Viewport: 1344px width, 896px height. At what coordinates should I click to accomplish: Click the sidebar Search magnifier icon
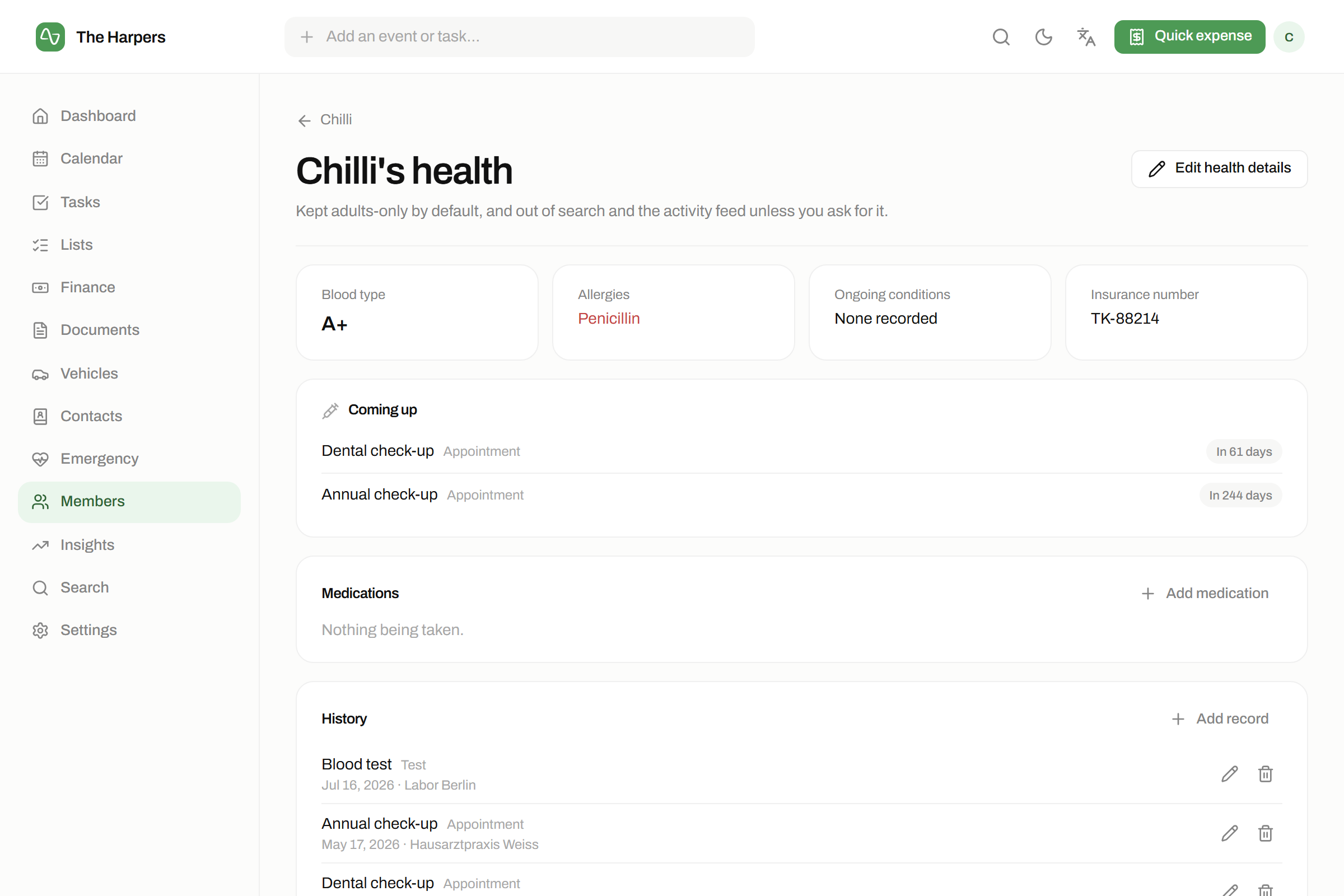click(x=40, y=588)
